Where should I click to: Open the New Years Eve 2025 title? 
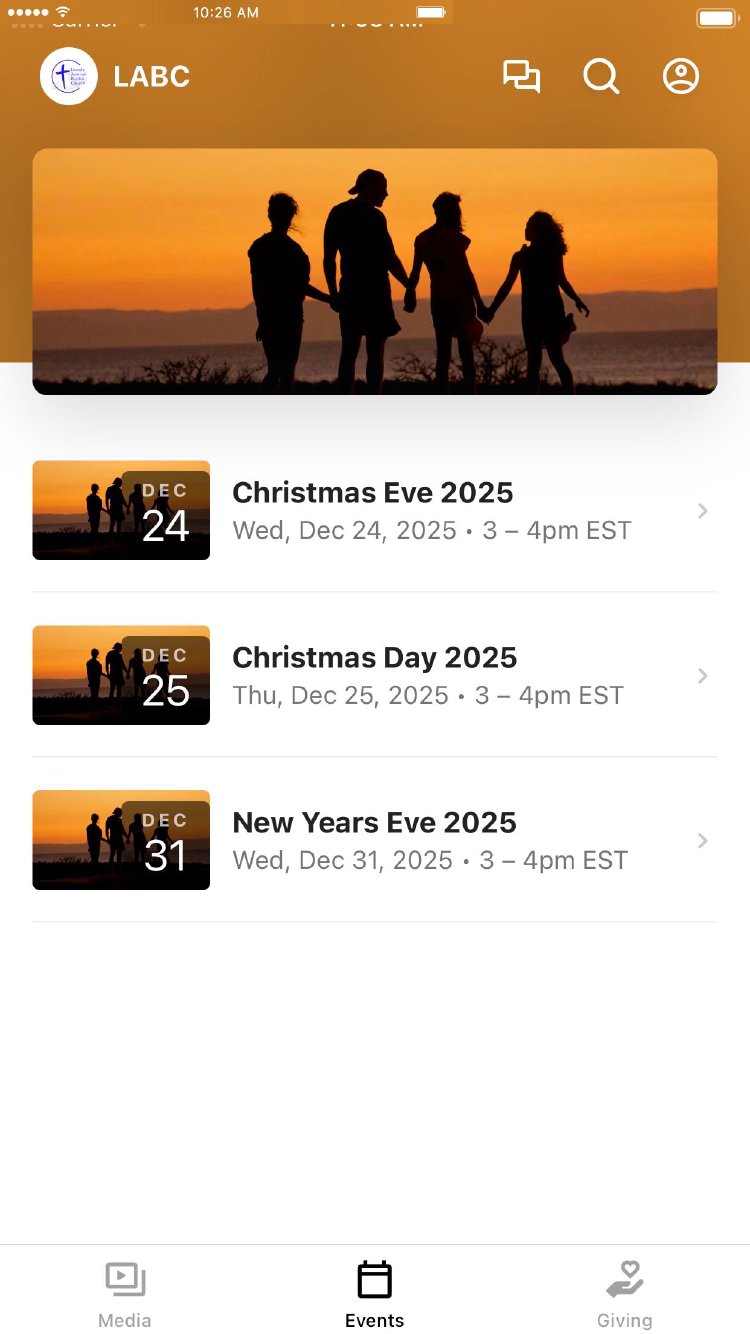(374, 823)
